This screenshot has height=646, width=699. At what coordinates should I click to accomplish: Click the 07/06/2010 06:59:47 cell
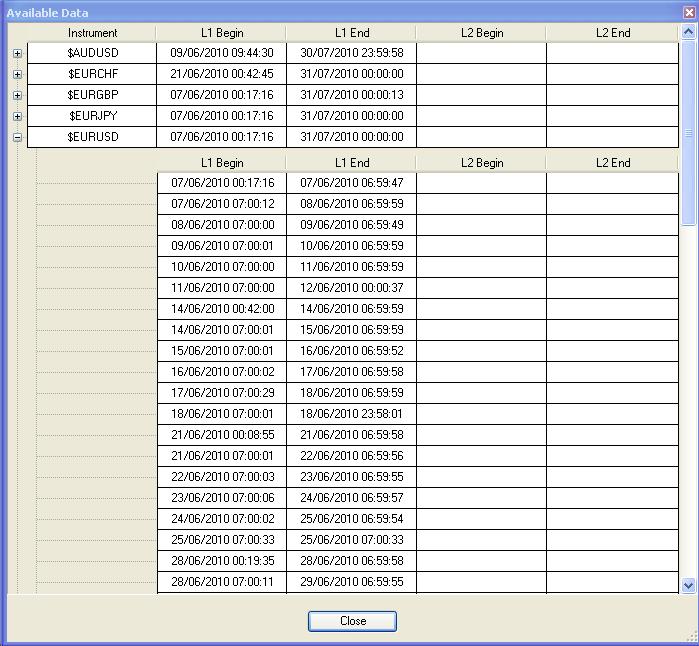(x=352, y=183)
